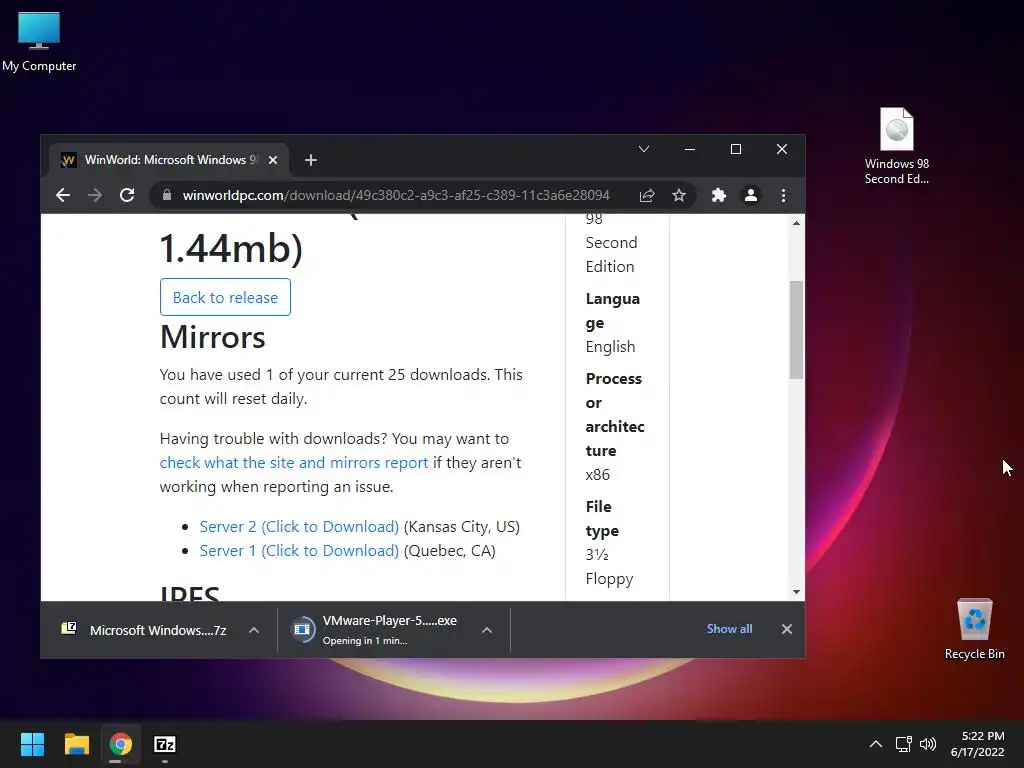Screen dimensions: 1024x768
Task: Reload the WinWorld page
Action: point(127,195)
